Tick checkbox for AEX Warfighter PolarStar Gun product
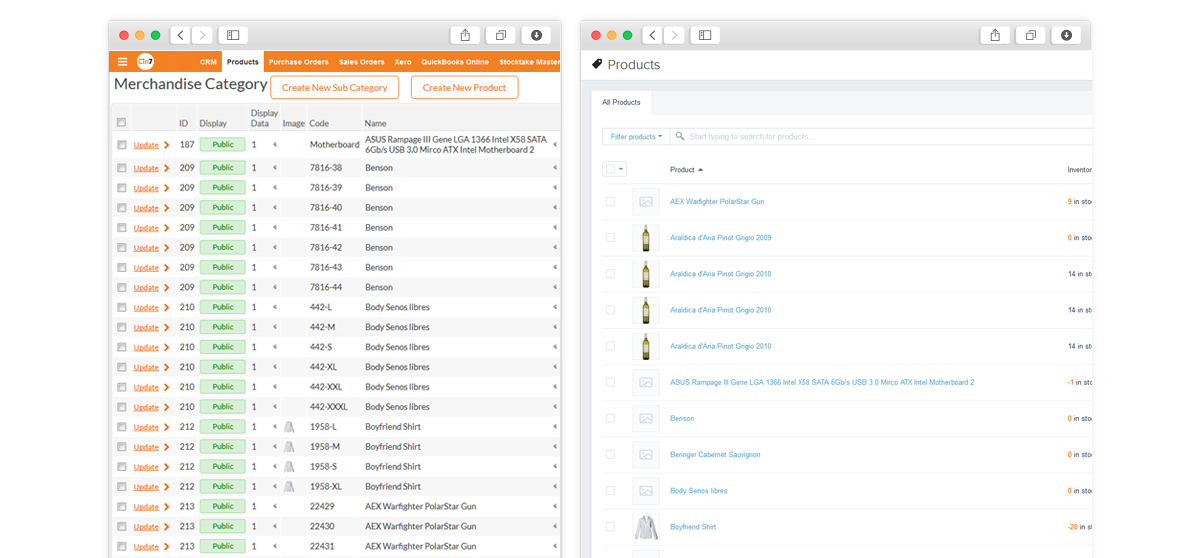This screenshot has width=1200, height=558. 610,202
